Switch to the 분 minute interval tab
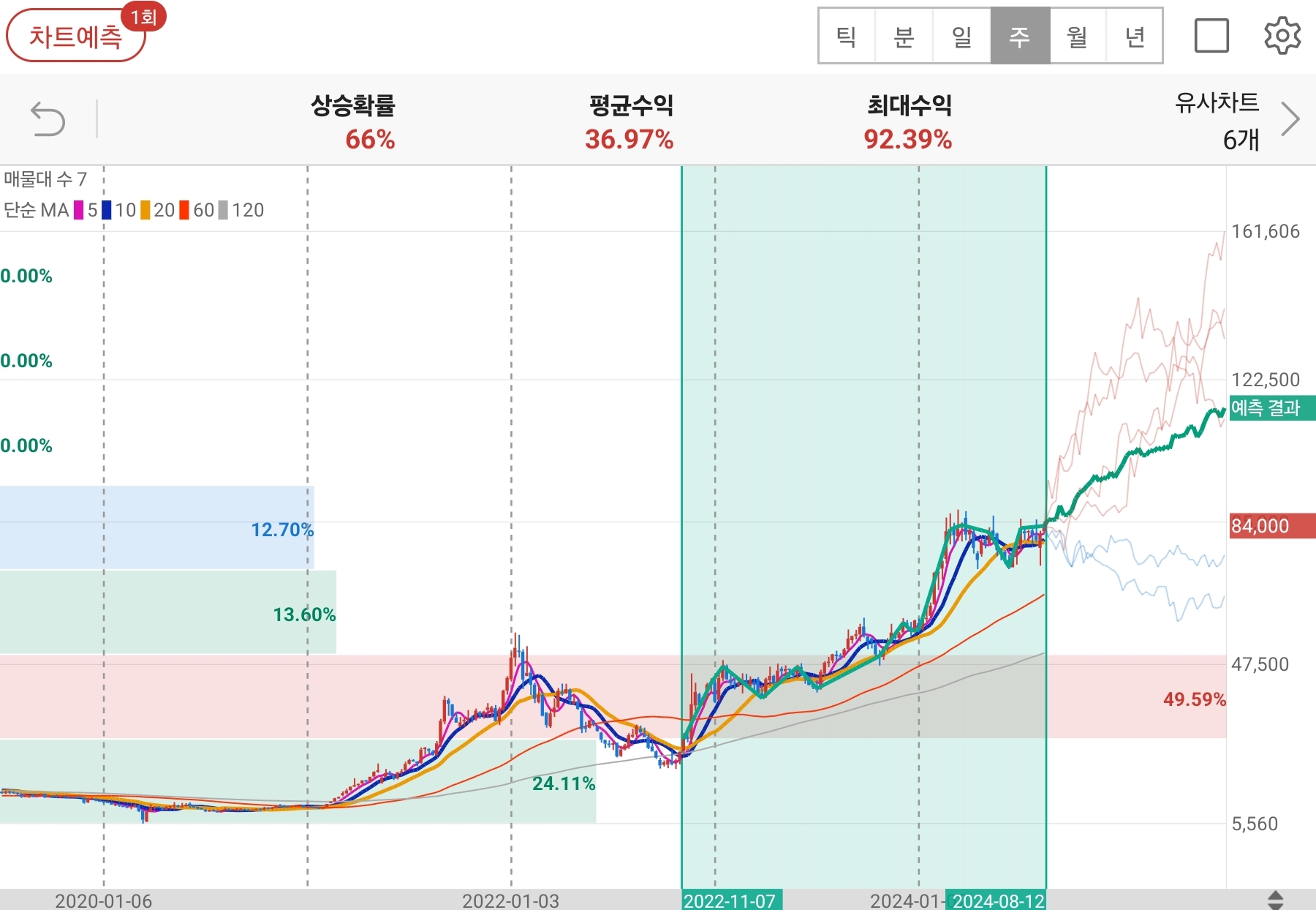This screenshot has width=1316, height=910. [904, 36]
